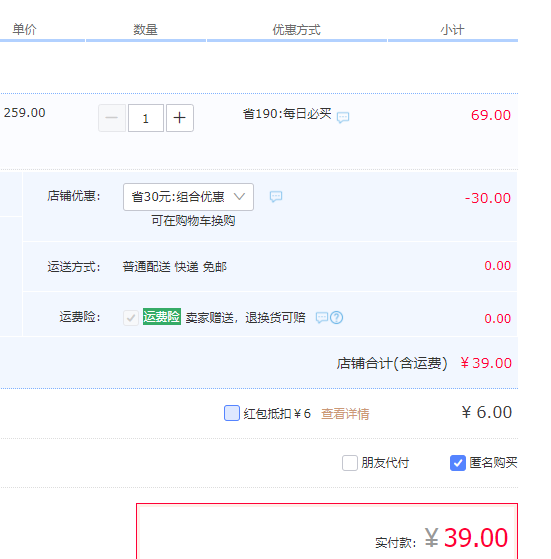Click the green 运费险 badge

162,317
